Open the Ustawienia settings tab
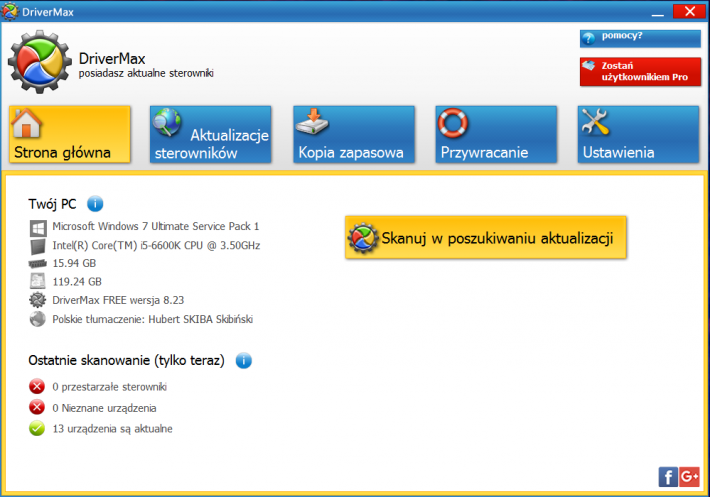 (x=638, y=134)
